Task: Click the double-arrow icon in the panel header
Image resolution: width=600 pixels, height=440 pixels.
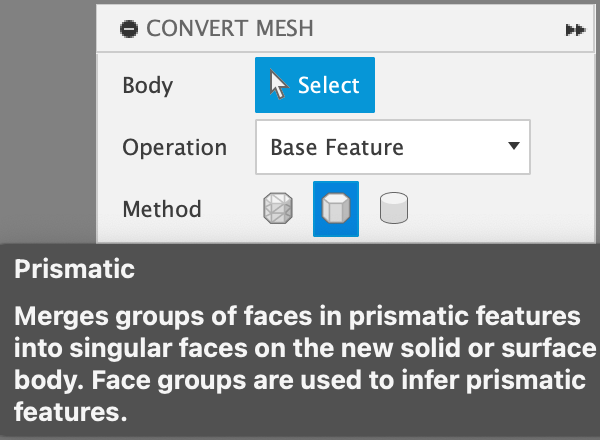Action: (574, 30)
